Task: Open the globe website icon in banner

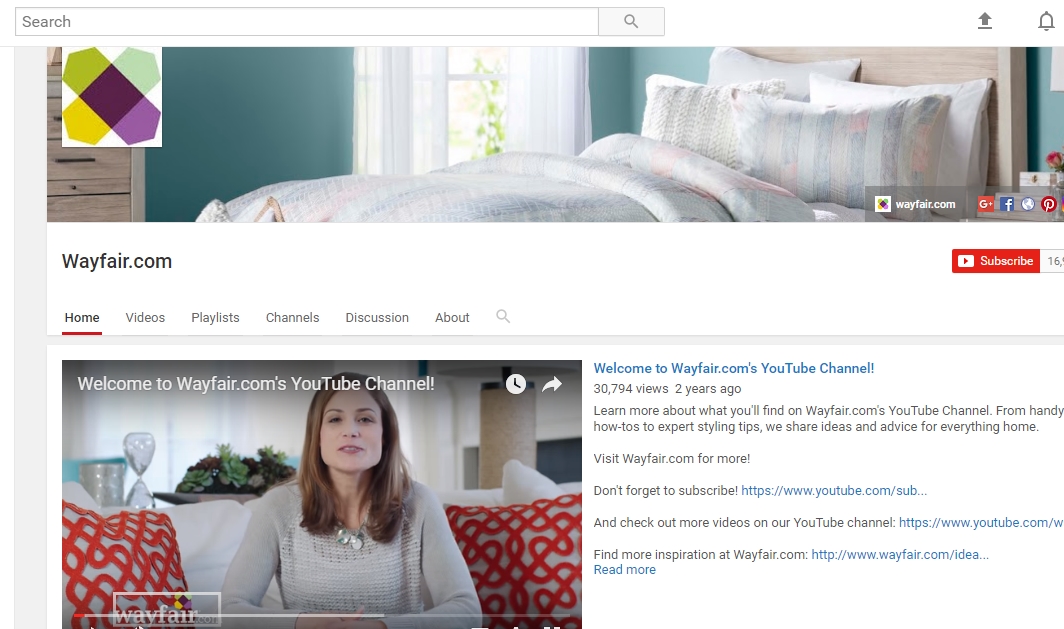Action: coord(1028,204)
